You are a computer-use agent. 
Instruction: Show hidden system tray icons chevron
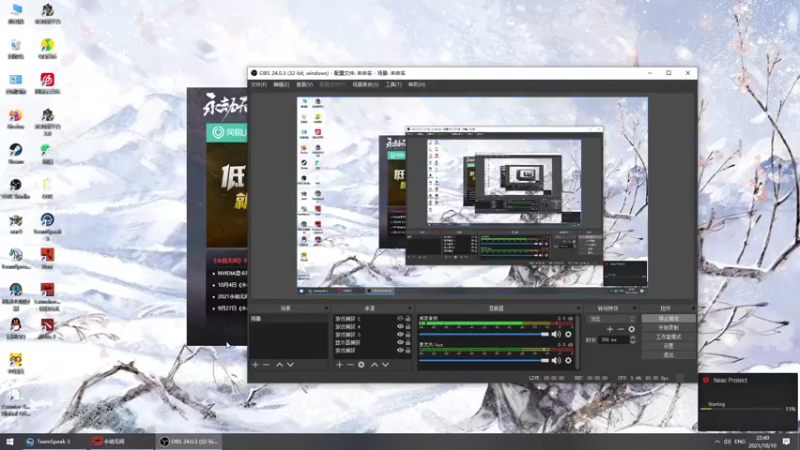point(717,441)
